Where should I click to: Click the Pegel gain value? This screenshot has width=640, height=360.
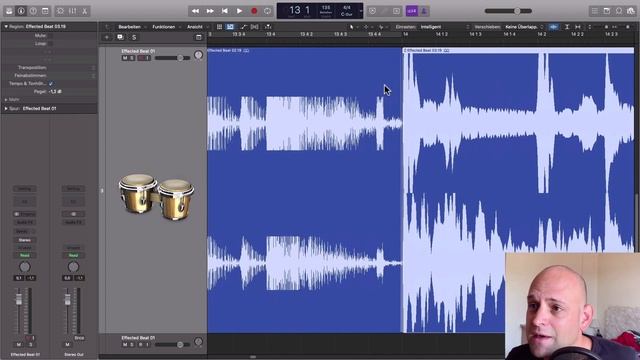point(55,91)
